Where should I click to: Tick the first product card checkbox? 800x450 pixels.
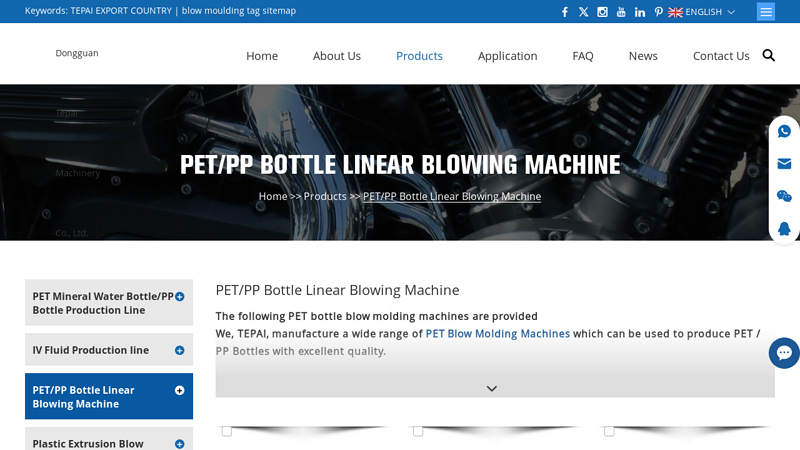click(x=227, y=432)
